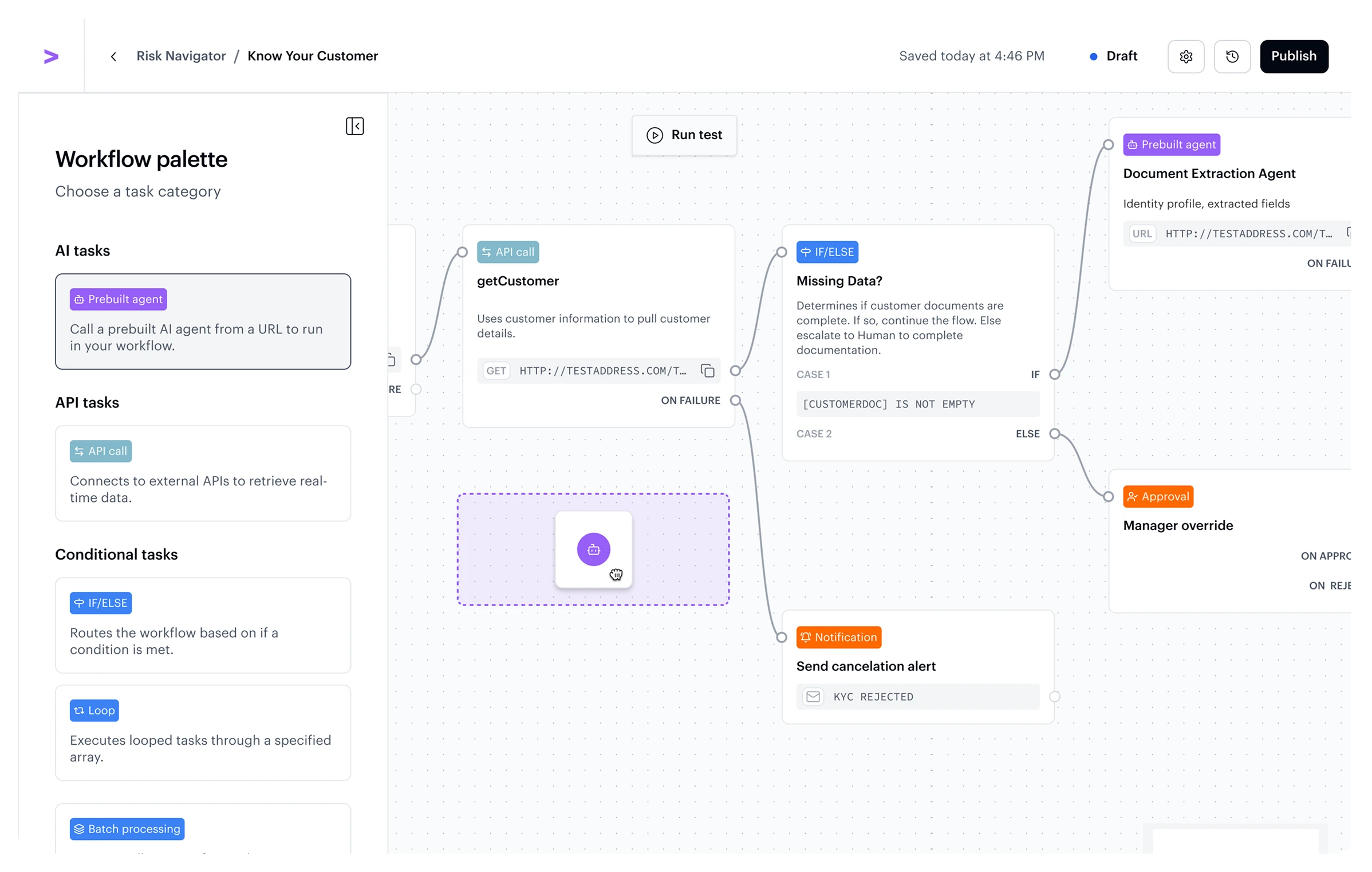Select the Loop palette card
This screenshot has width=1372, height=872.
tap(203, 732)
